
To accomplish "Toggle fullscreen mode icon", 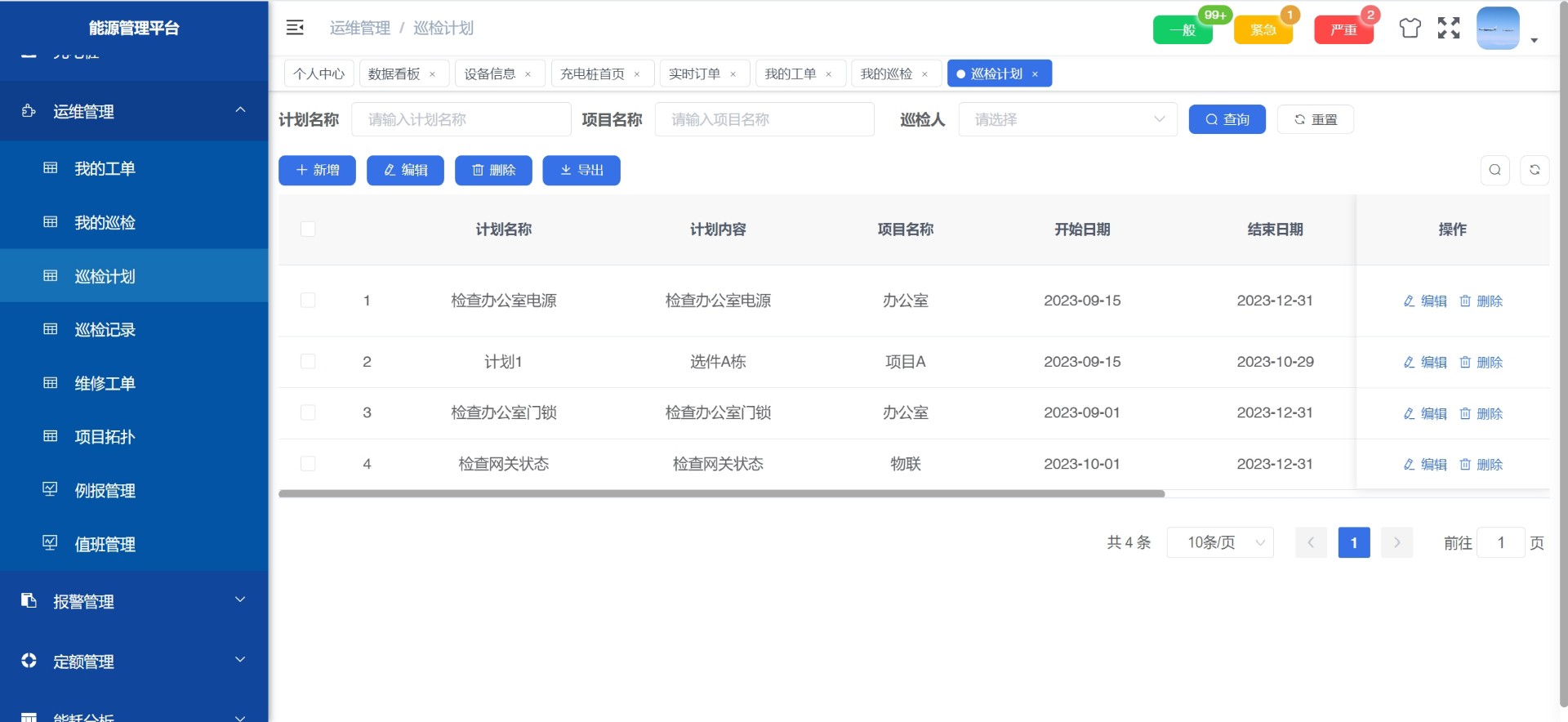I will (1449, 28).
